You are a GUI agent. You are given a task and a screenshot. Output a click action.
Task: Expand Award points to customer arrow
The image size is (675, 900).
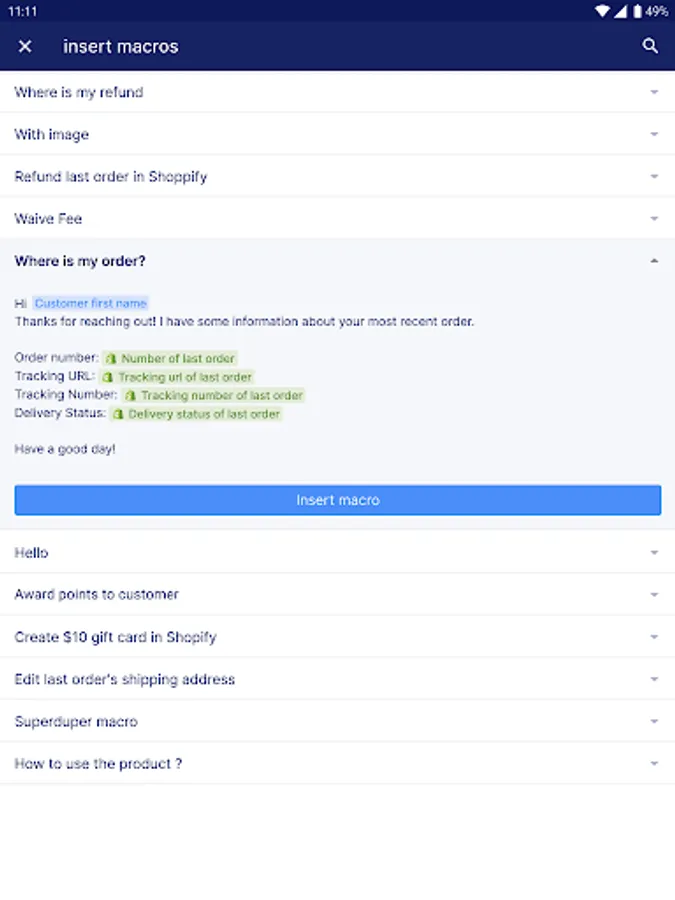[x=654, y=595]
